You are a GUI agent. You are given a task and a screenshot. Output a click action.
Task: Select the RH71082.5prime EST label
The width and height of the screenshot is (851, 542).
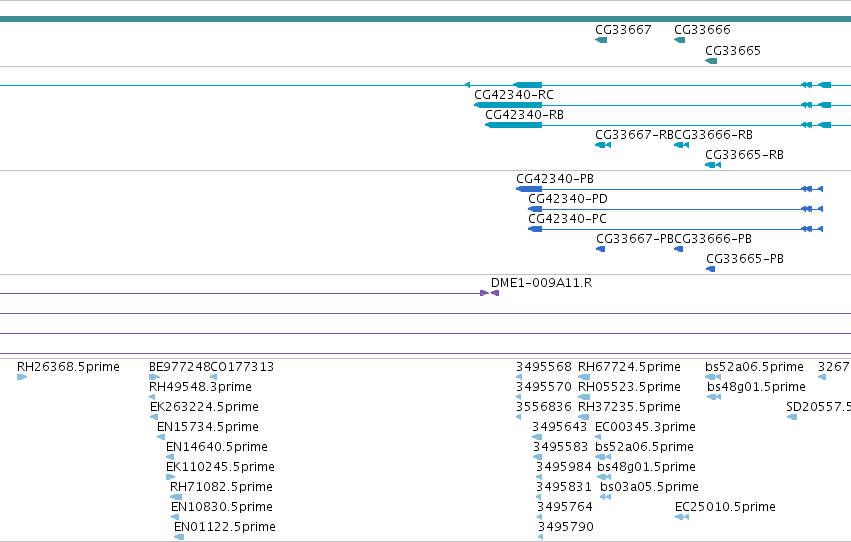(221, 488)
